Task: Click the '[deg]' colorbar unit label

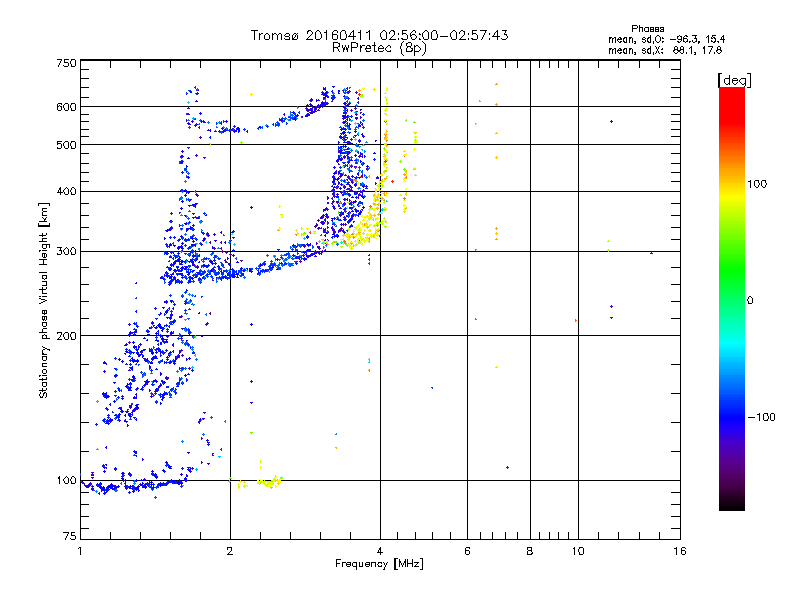Action: click(734, 80)
